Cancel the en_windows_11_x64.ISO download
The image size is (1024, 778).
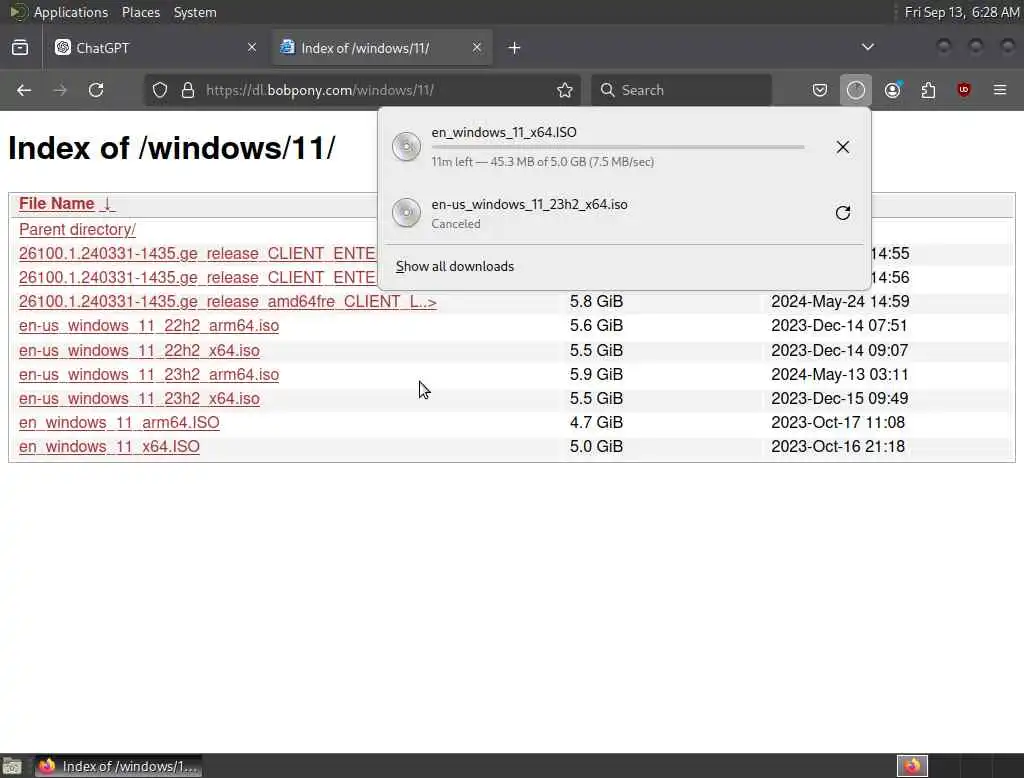(842, 147)
